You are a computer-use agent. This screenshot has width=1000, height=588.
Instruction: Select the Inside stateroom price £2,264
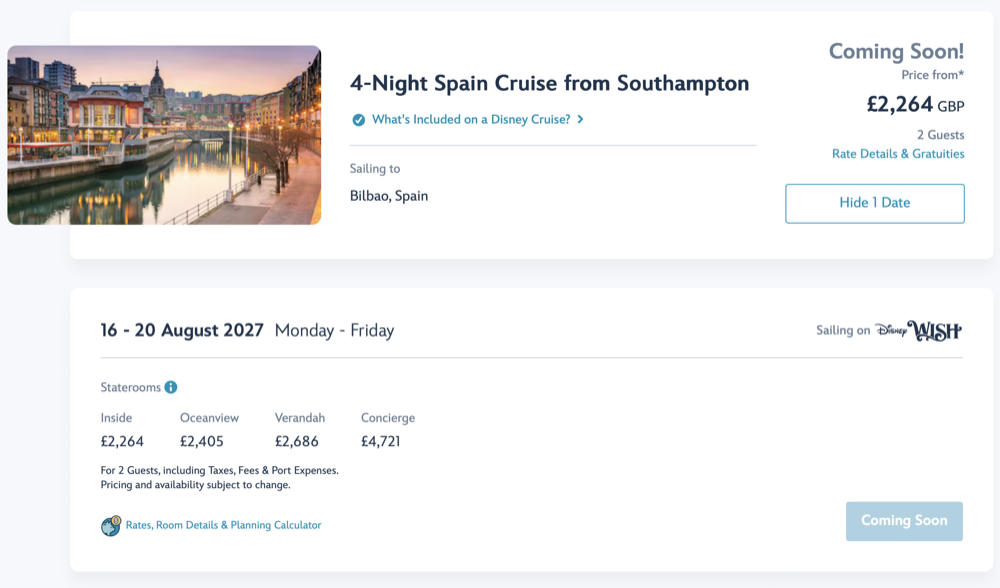[122, 441]
